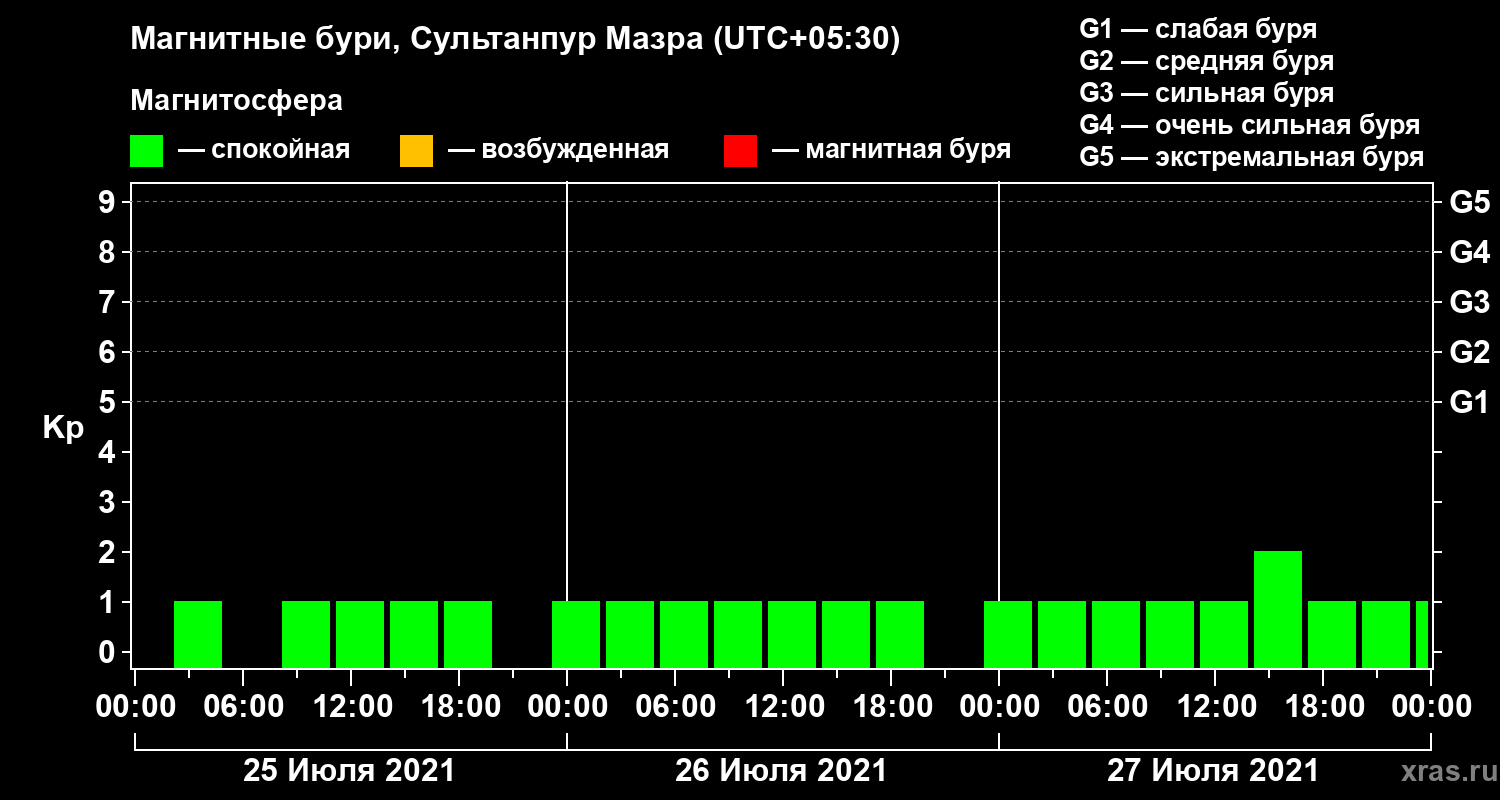Click the 'G4 — очень сильная буря' legend line

pos(1250,125)
